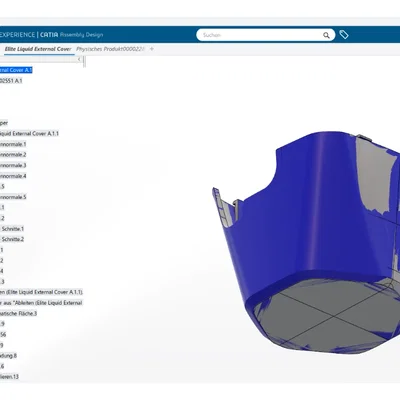Select the Schnitte.2 tree entry

point(12,239)
